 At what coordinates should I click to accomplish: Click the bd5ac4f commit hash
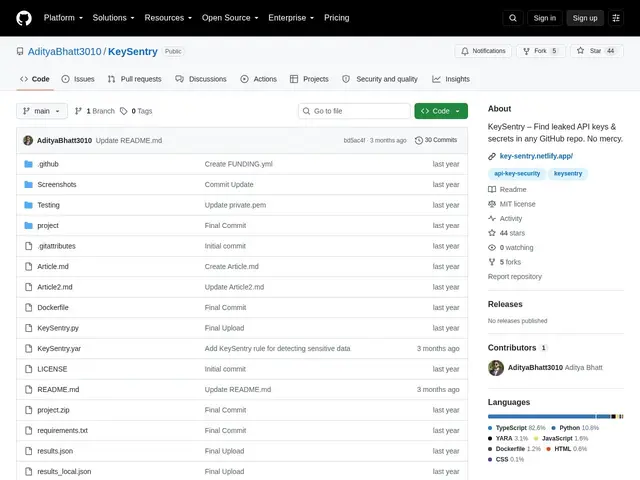(x=354, y=140)
